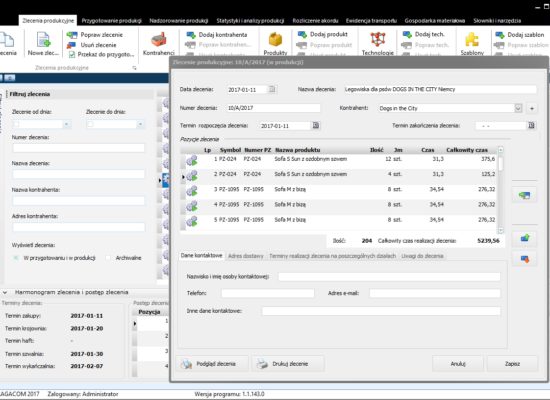Viewport: 550px width, 400px height.
Task: Open Statystyki i analizy produkcji tab
Action: click(250, 21)
